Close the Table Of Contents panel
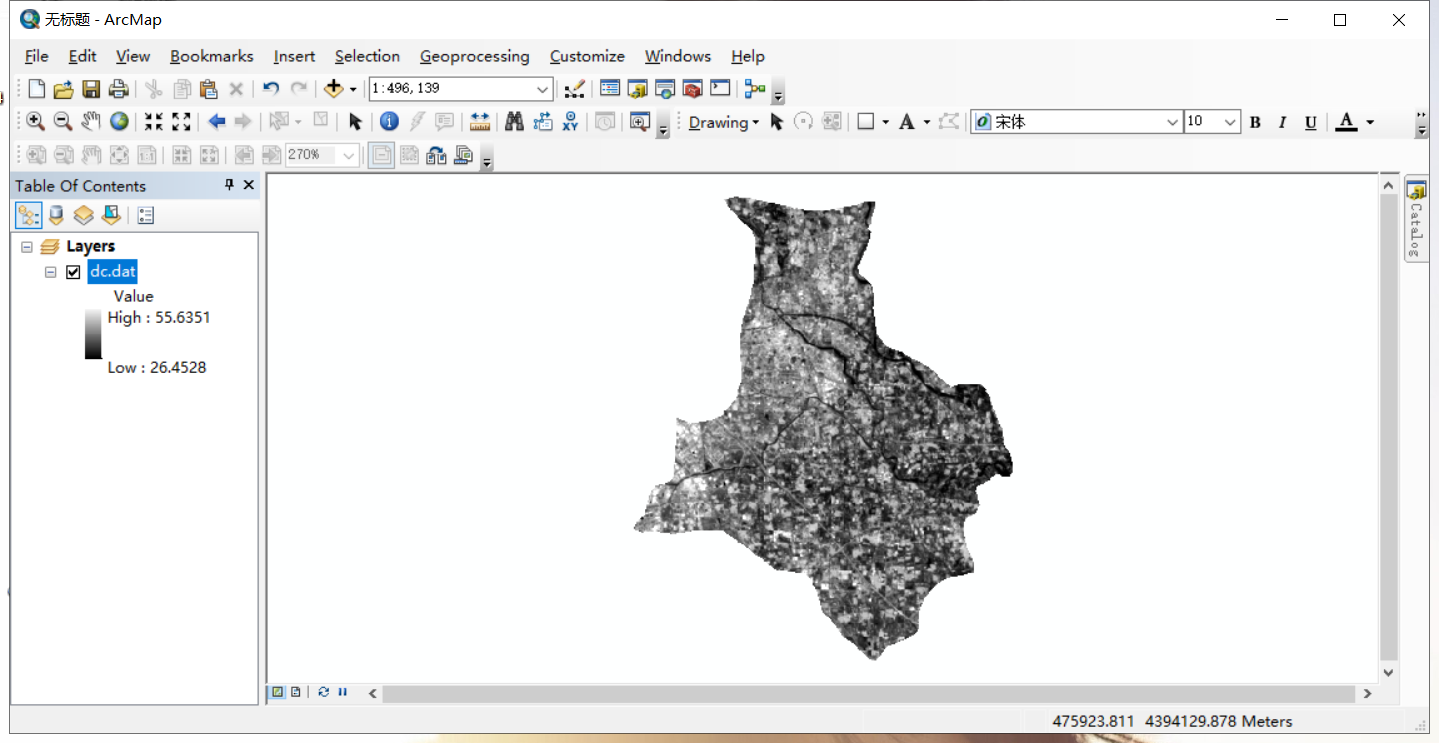The width and height of the screenshot is (1439, 743). tap(249, 185)
